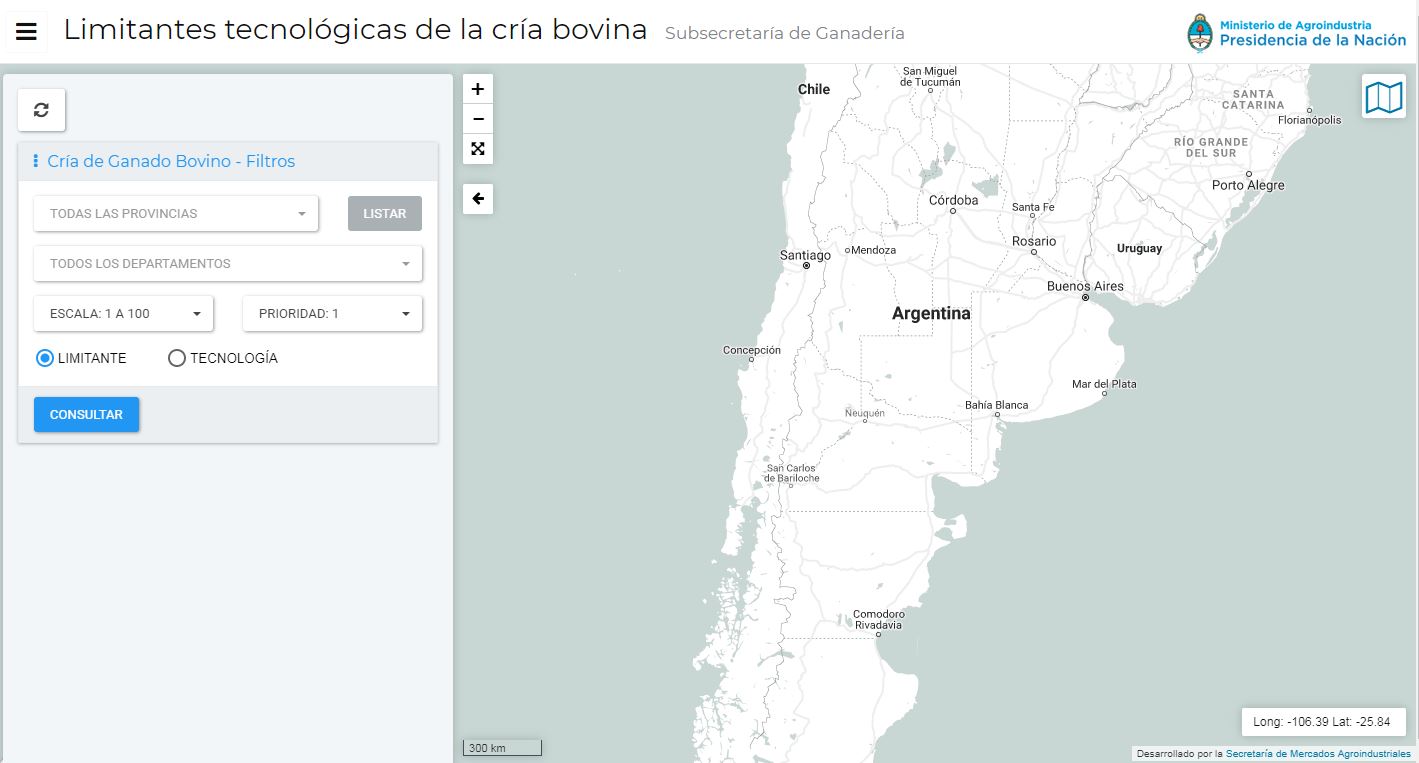Screen dimensions: 1419x763
Task: Expand the Todas las Provincias dropdown
Action: (176, 213)
